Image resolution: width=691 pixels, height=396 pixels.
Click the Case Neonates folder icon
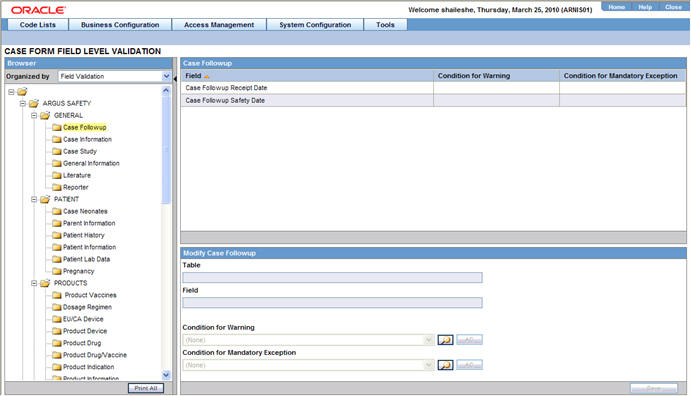(x=56, y=211)
